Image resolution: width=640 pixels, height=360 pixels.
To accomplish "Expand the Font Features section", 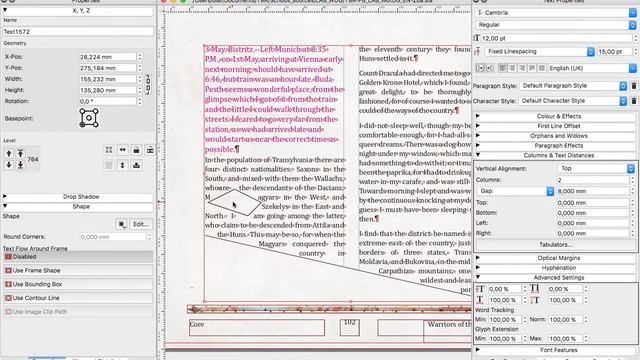I will point(555,350).
